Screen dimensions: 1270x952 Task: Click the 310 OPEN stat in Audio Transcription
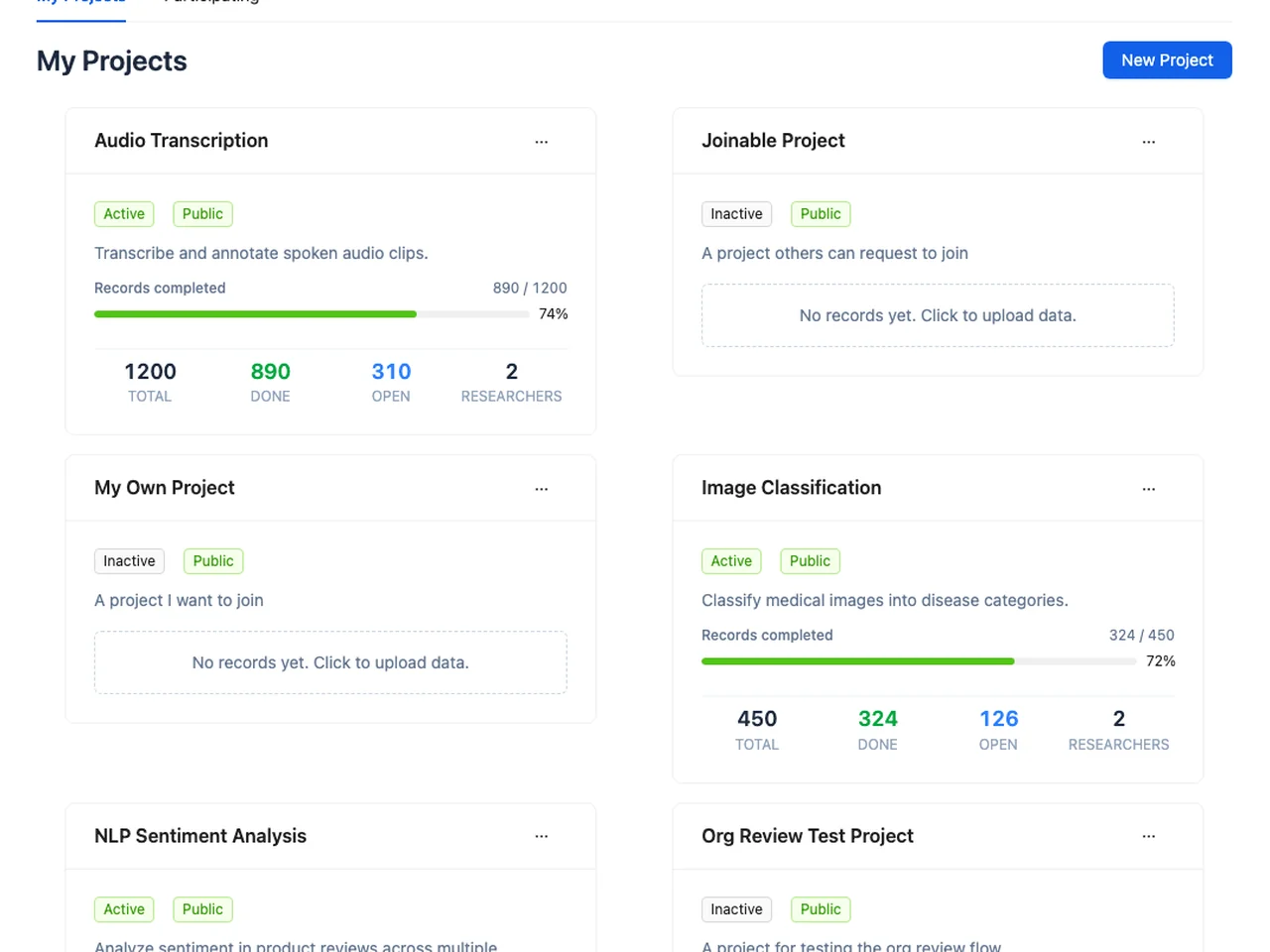pyautogui.click(x=391, y=383)
